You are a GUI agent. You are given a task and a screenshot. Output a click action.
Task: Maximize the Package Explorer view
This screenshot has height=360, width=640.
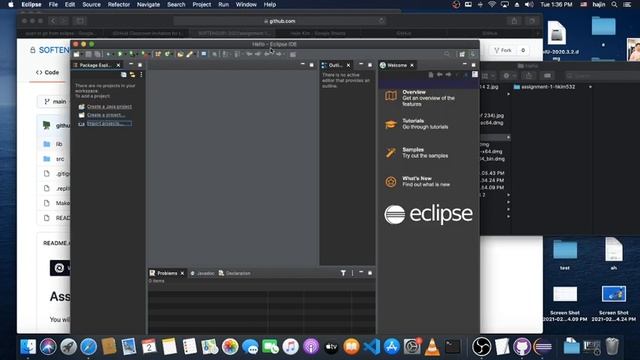point(140,65)
